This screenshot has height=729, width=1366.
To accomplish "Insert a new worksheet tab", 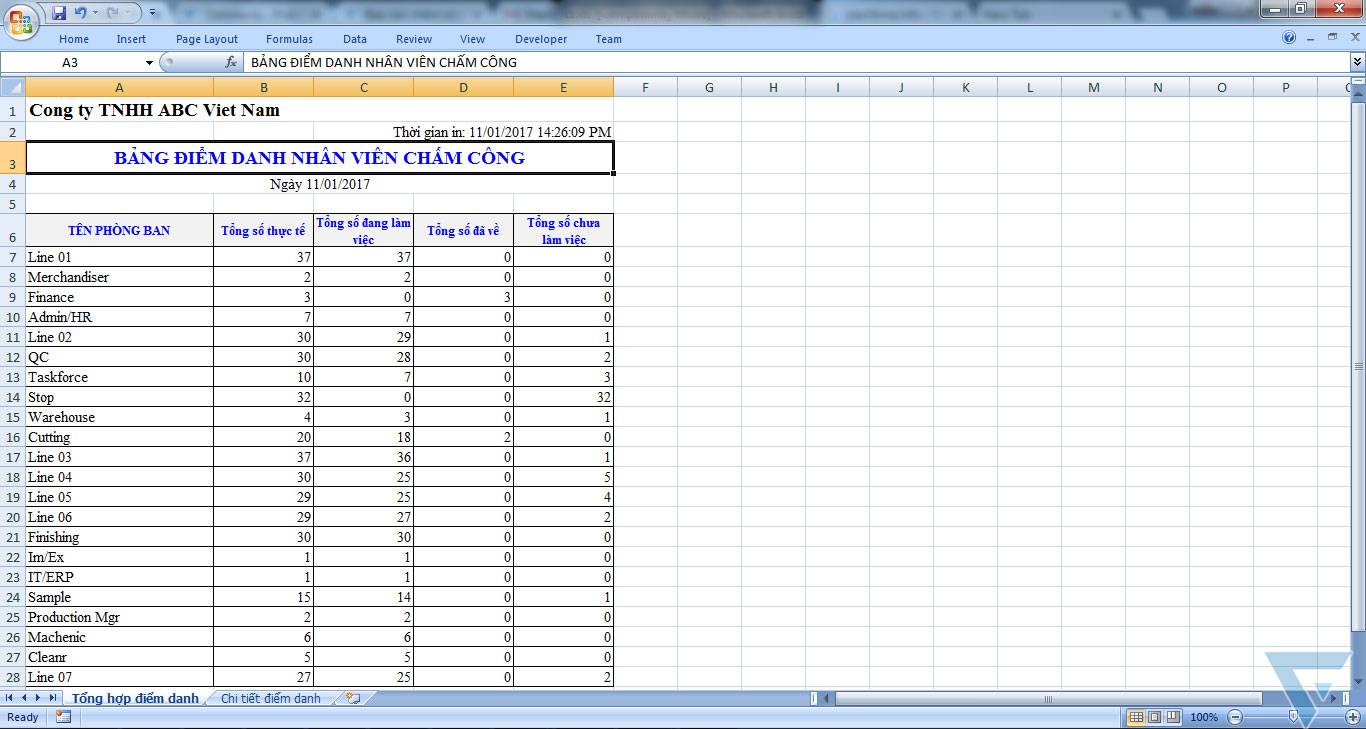I will coord(352,698).
